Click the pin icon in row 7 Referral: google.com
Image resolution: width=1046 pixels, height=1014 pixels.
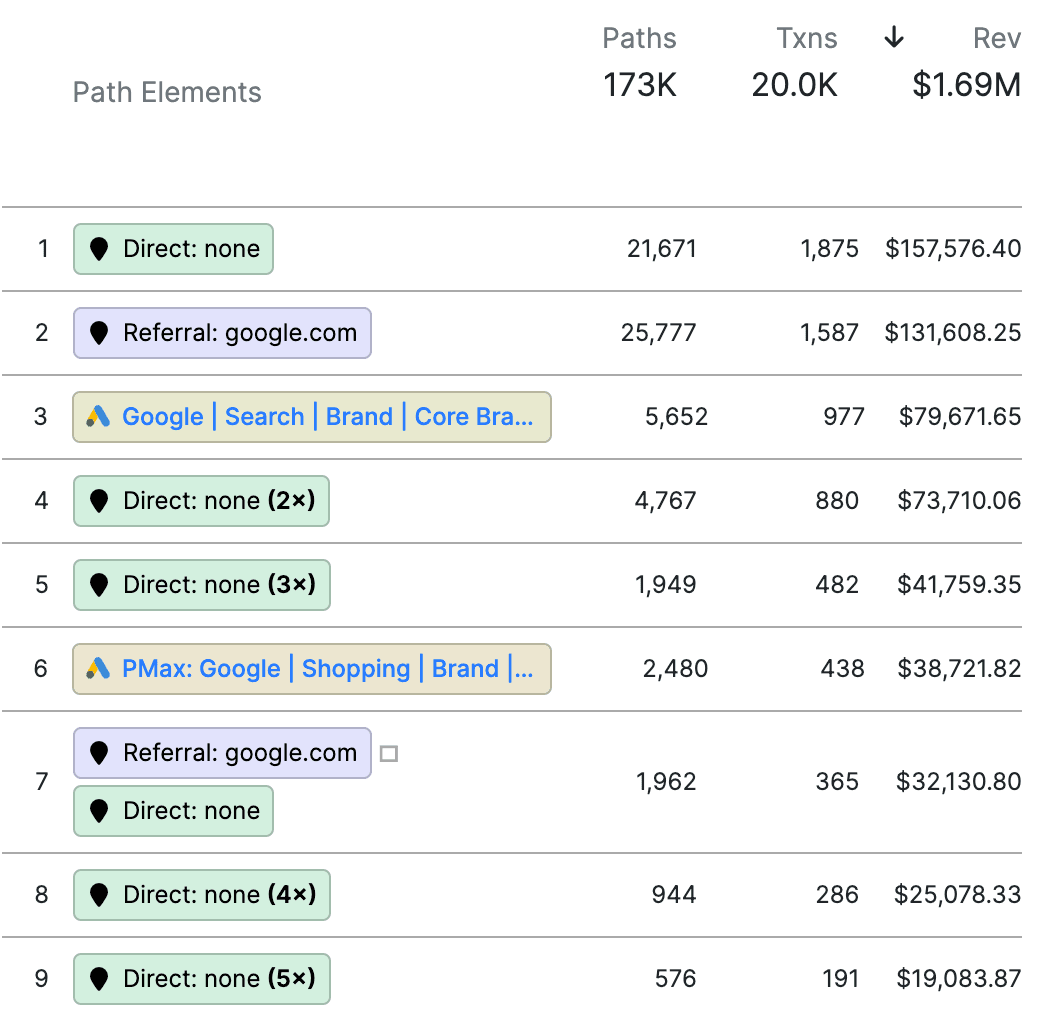tap(99, 753)
